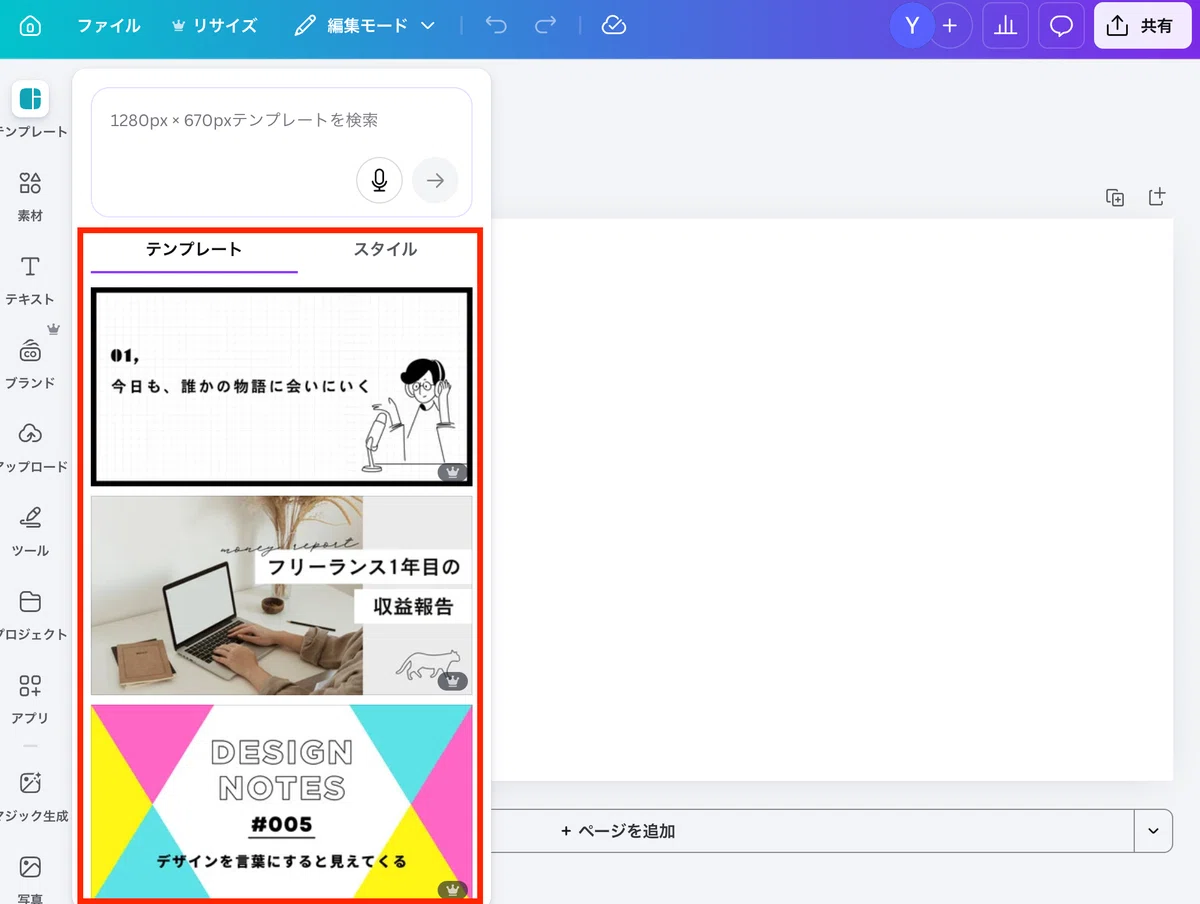Open the プロジェクト projects panel
The height and width of the screenshot is (904, 1200).
coord(31,614)
